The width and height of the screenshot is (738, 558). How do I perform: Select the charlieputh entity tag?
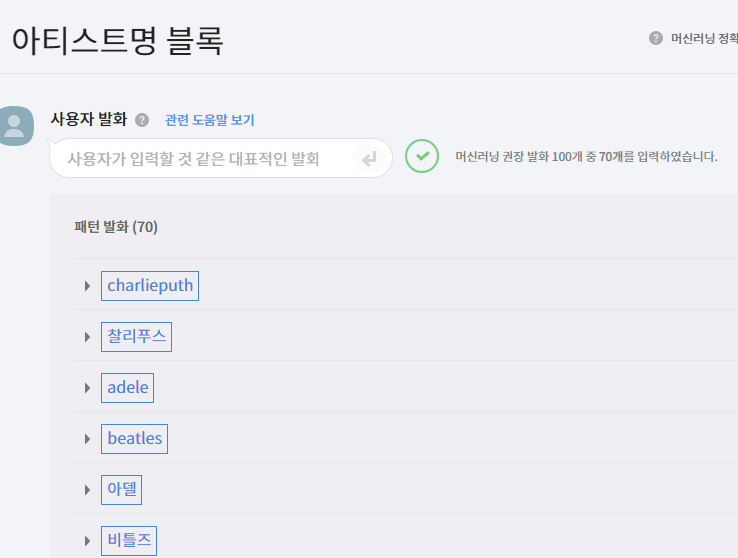(x=150, y=286)
